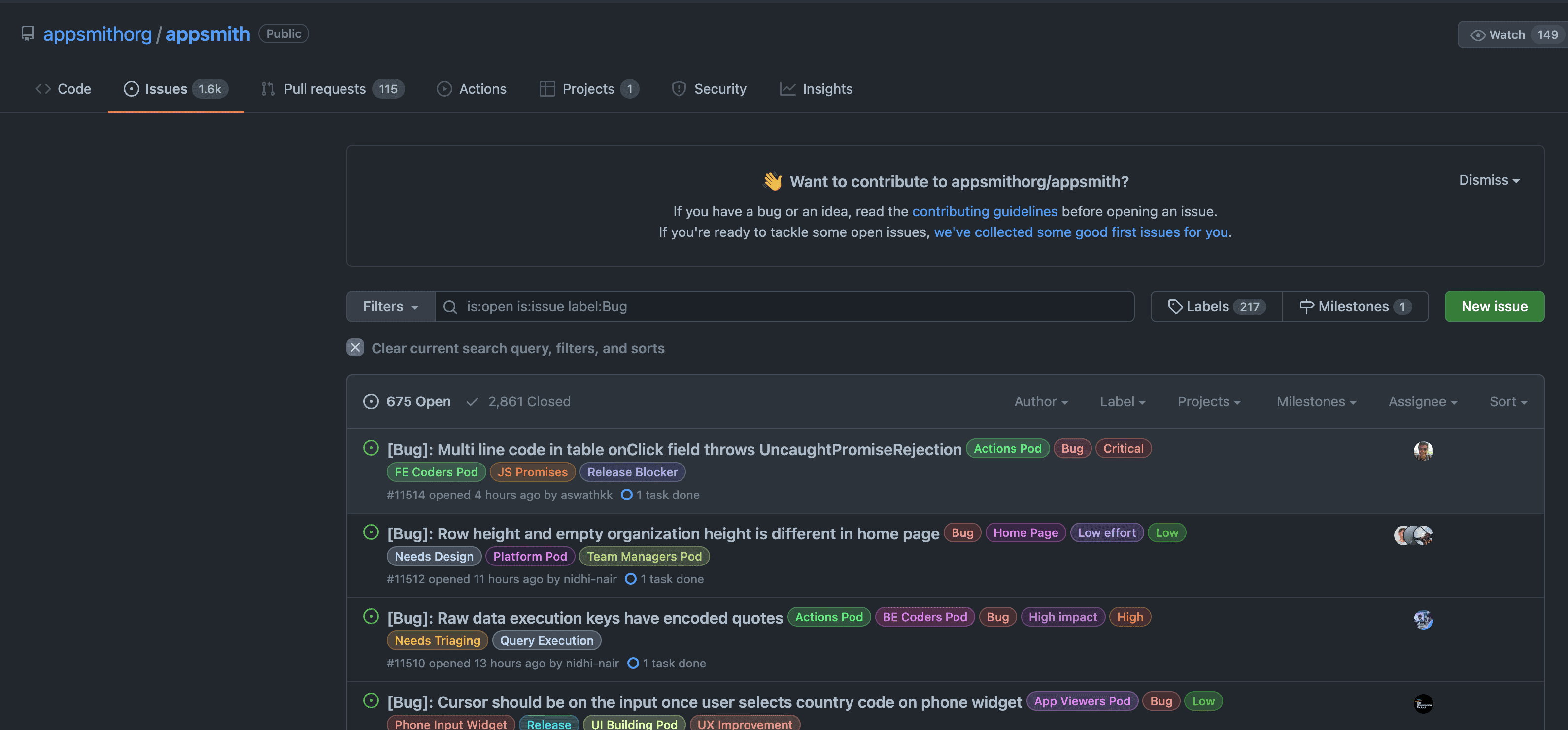The image size is (1568, 730).
Task: Switch to the Projects tab
Action: coord(589,89)
